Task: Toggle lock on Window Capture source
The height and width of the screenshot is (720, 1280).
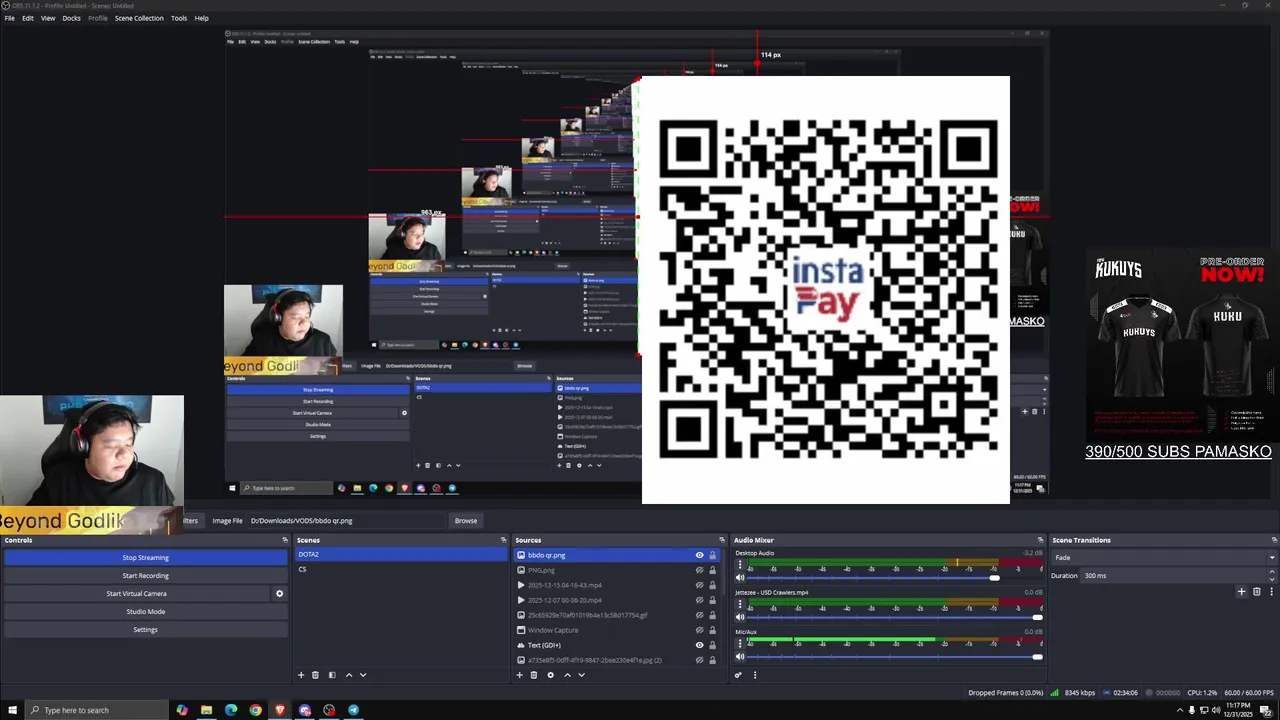Action: pyautogui.click(x=712, y=630)
